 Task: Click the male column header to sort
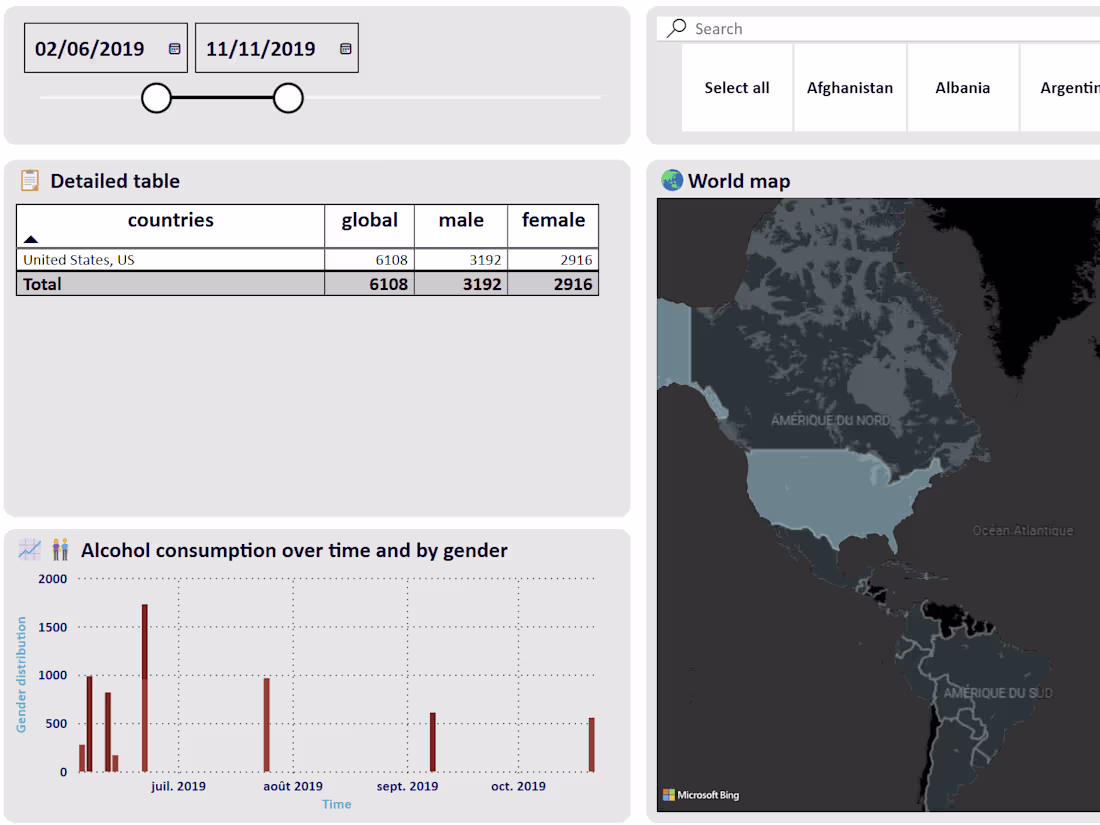[x=460, y=220]
